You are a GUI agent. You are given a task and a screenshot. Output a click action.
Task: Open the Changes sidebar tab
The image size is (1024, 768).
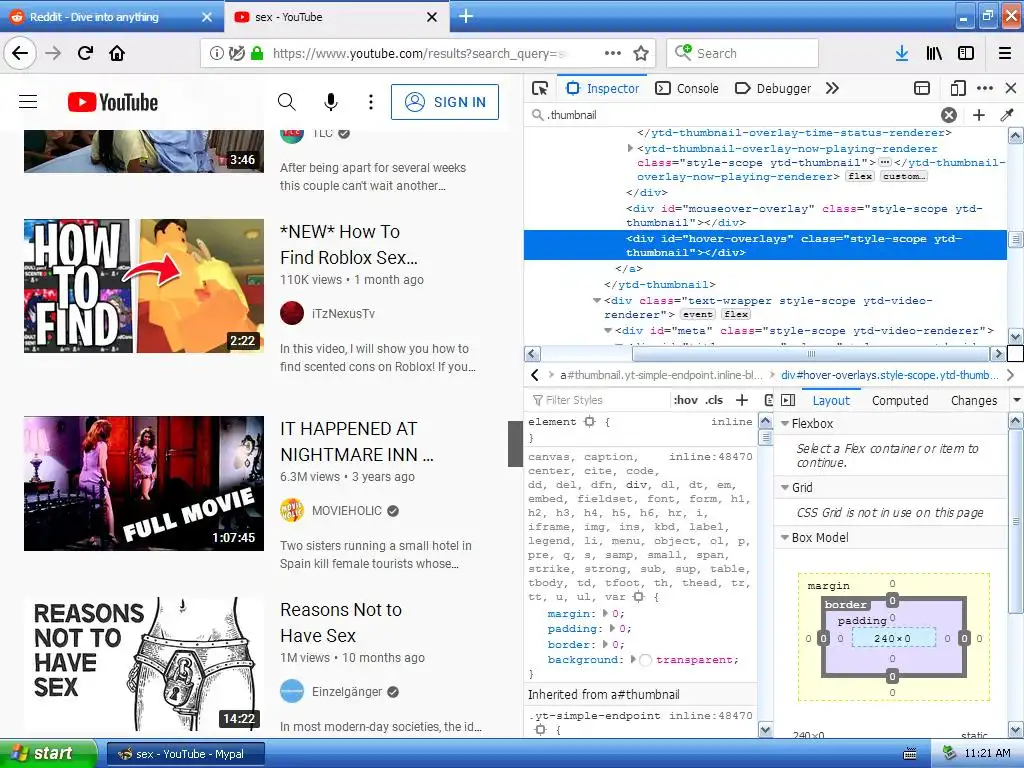(974, 400)
